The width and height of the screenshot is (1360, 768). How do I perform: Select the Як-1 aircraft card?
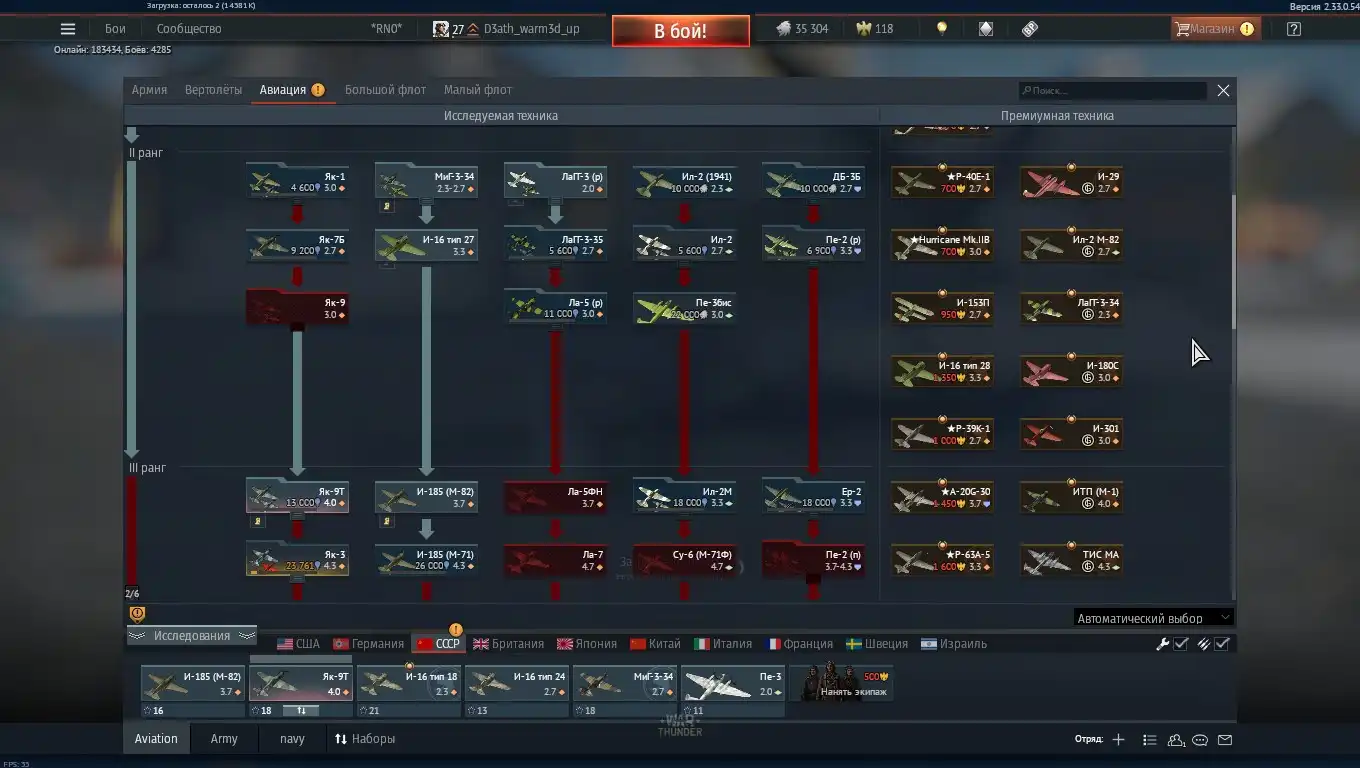tap(297, 183)
